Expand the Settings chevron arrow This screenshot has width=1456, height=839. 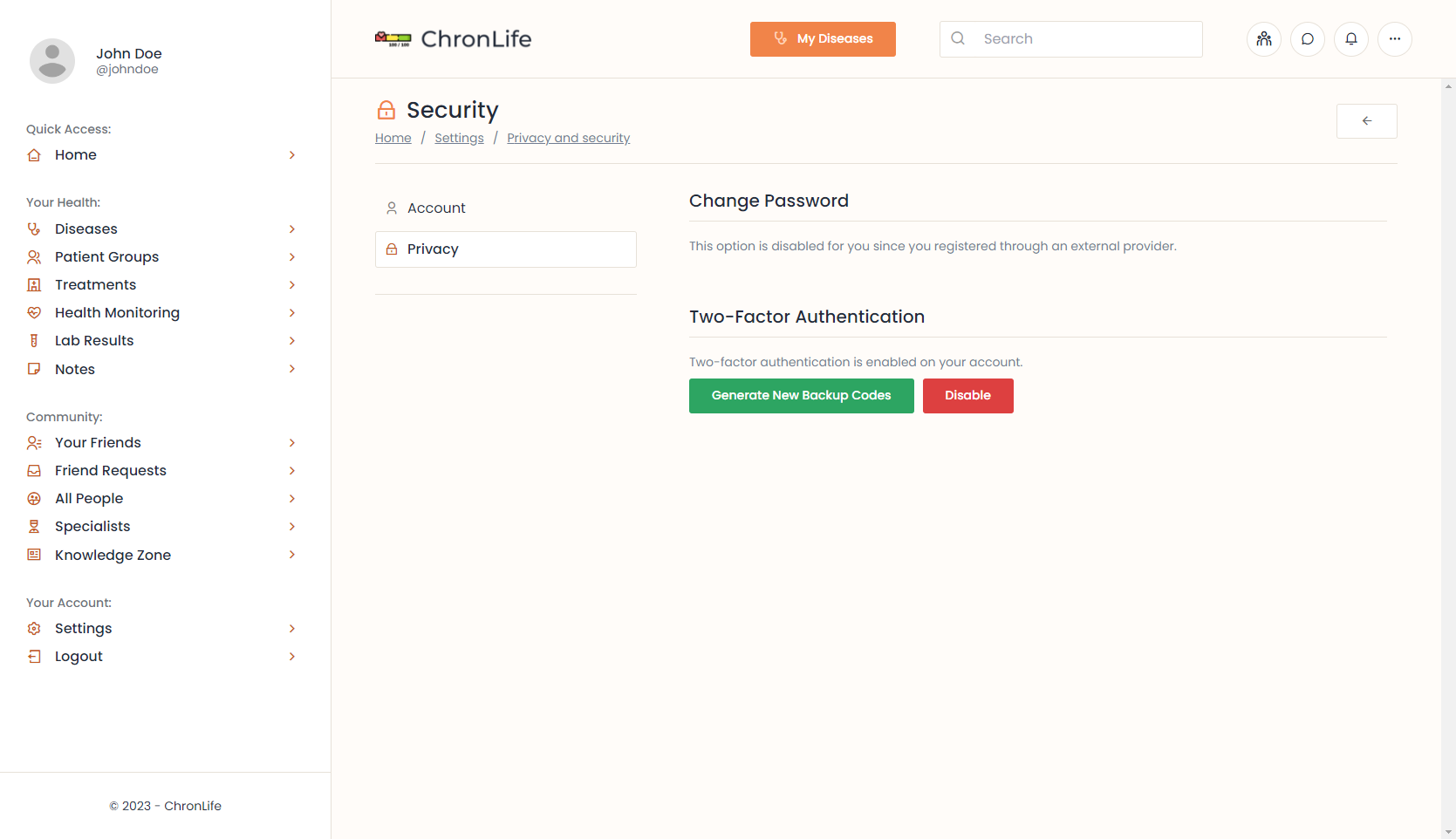point(292,629)
